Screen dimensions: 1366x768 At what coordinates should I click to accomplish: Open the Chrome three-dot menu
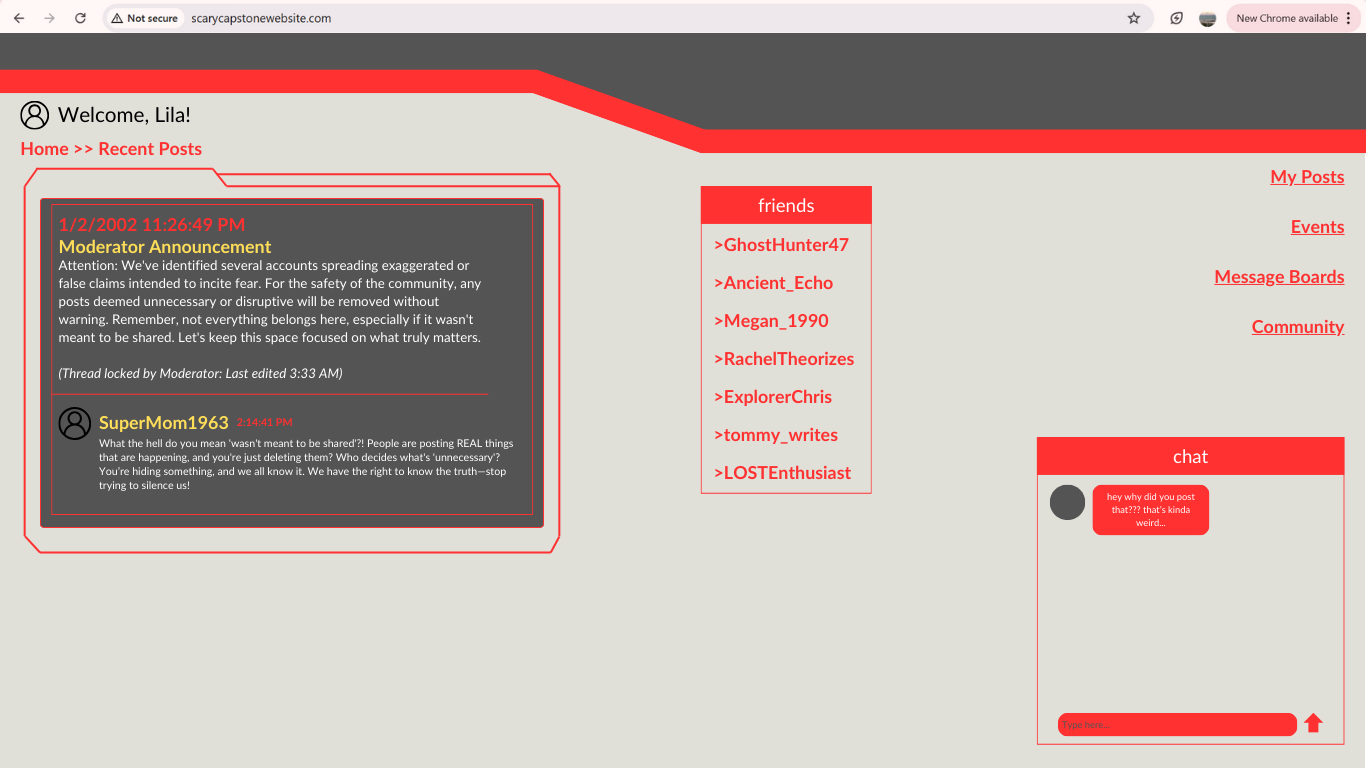1348,18
